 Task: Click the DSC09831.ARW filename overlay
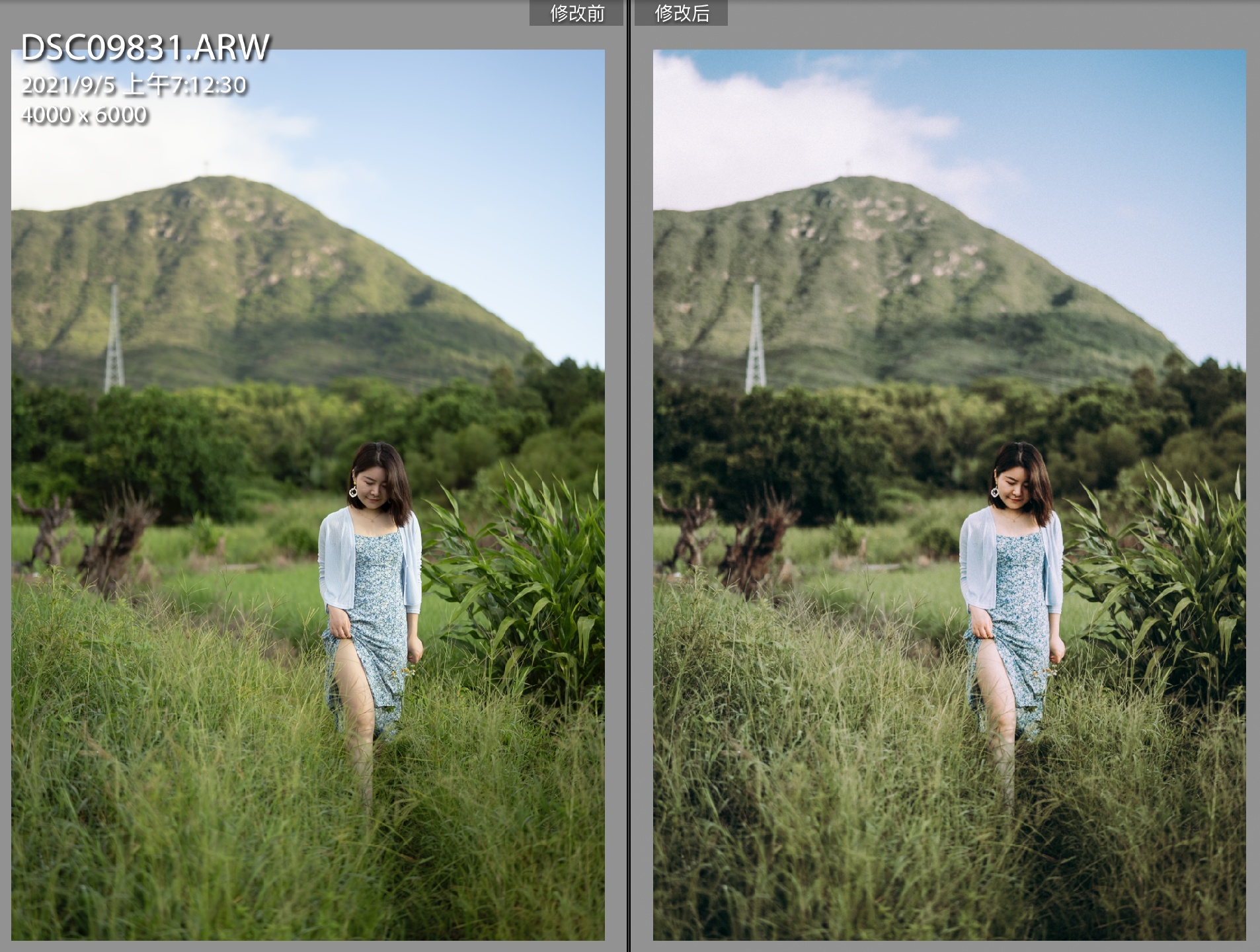coord(145,48)
